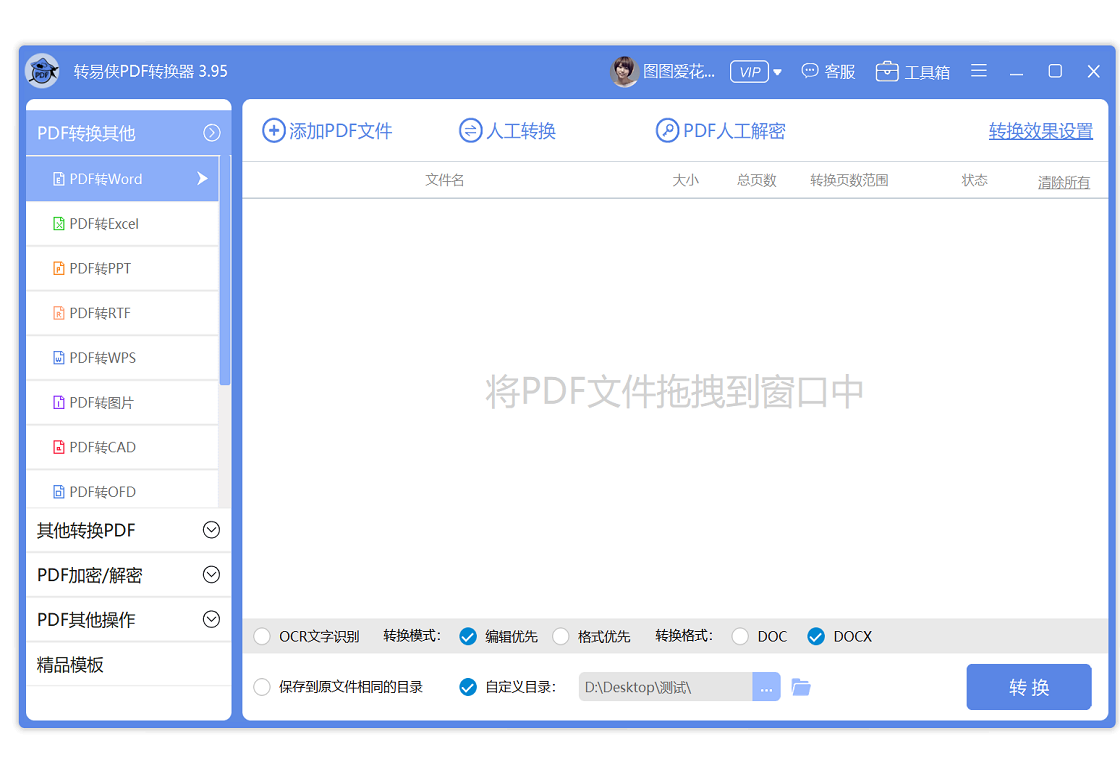Click the PDF转WPS file icon

pos(59,358)
